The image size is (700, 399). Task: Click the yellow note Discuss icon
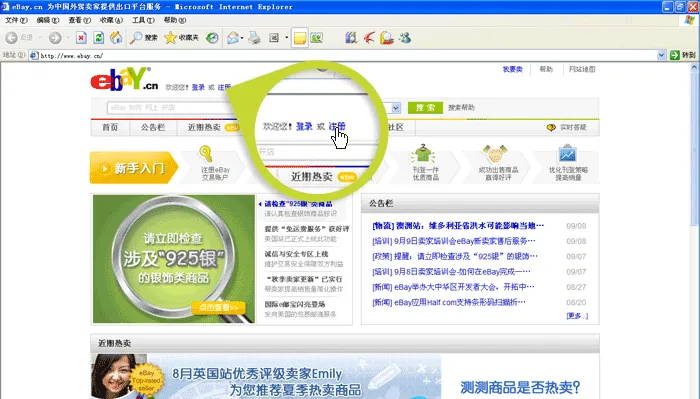point(300,38)
